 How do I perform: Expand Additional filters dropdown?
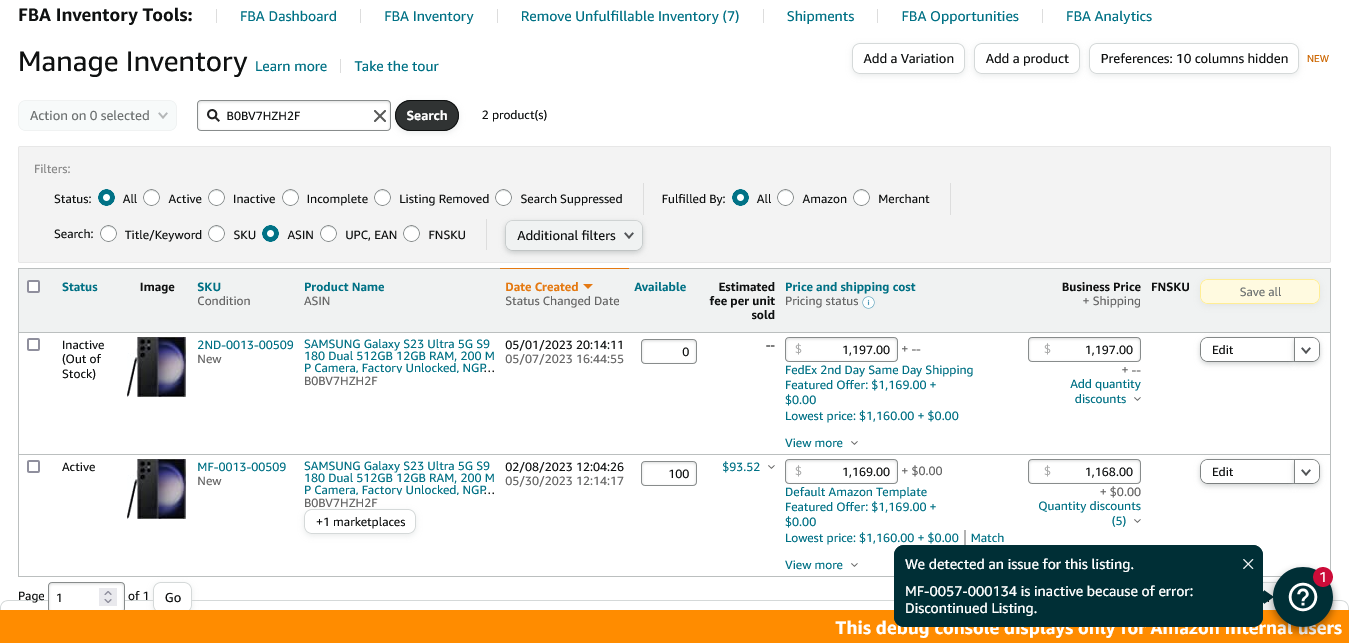pos(574,235)
